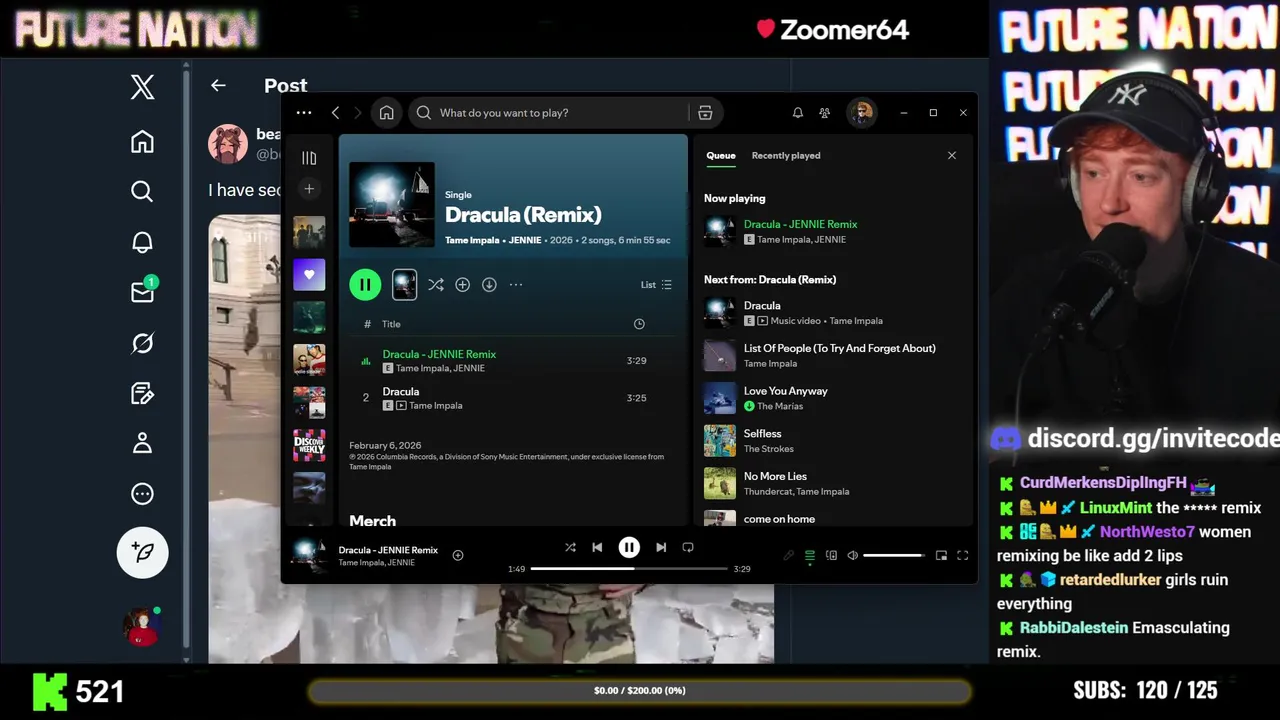Open the miniplayer

coord(941,555)
